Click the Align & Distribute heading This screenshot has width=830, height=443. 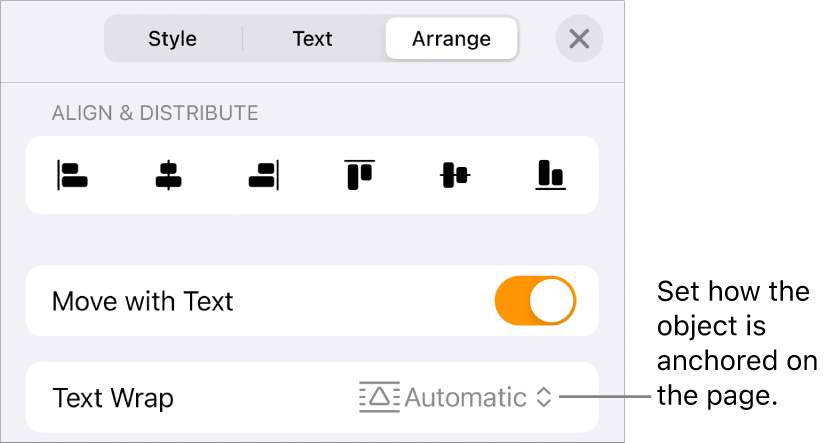[155, 113]
